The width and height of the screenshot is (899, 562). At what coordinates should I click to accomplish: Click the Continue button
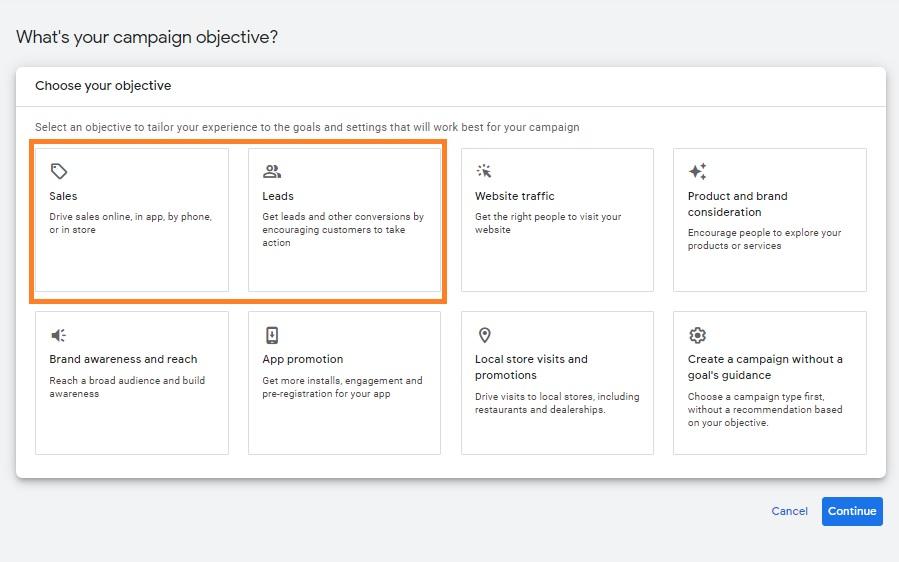852,511
